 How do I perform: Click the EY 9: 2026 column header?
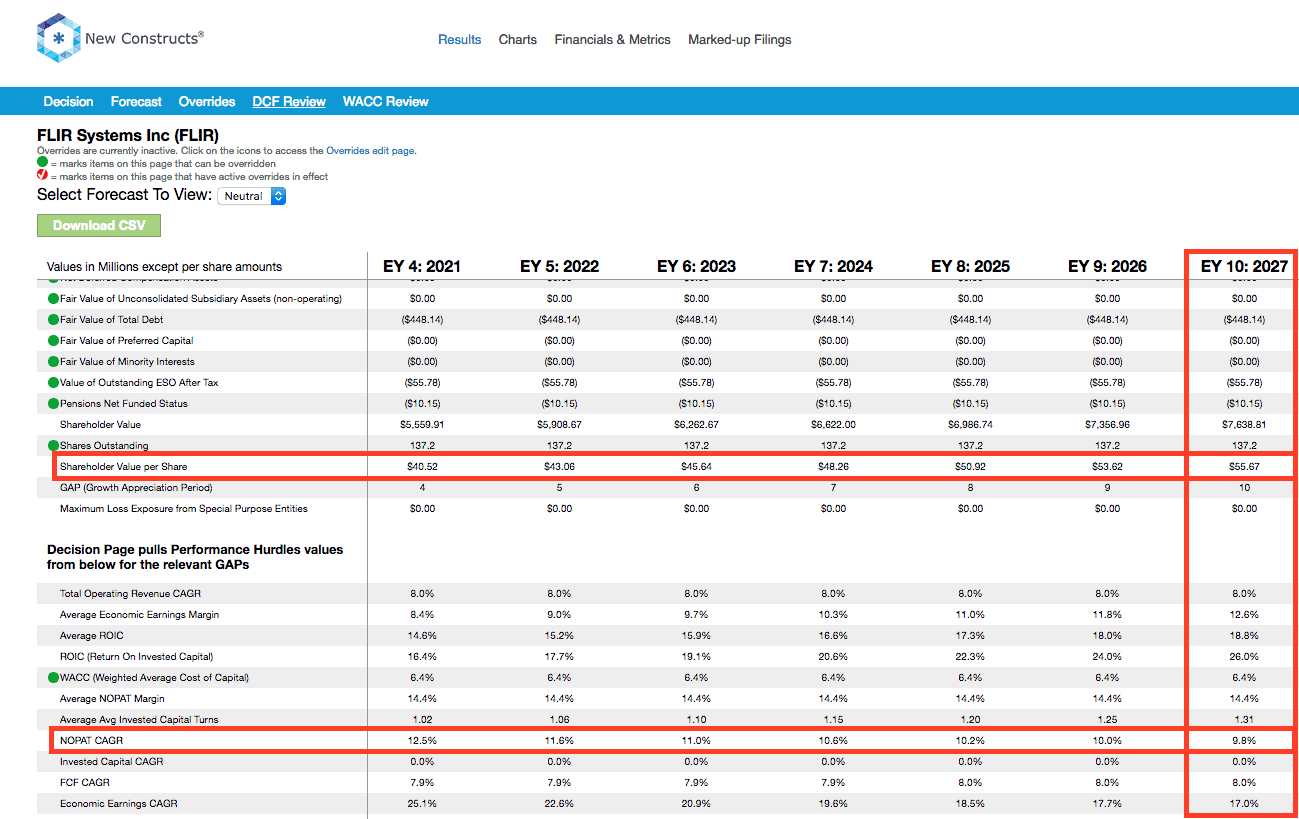1107,266
